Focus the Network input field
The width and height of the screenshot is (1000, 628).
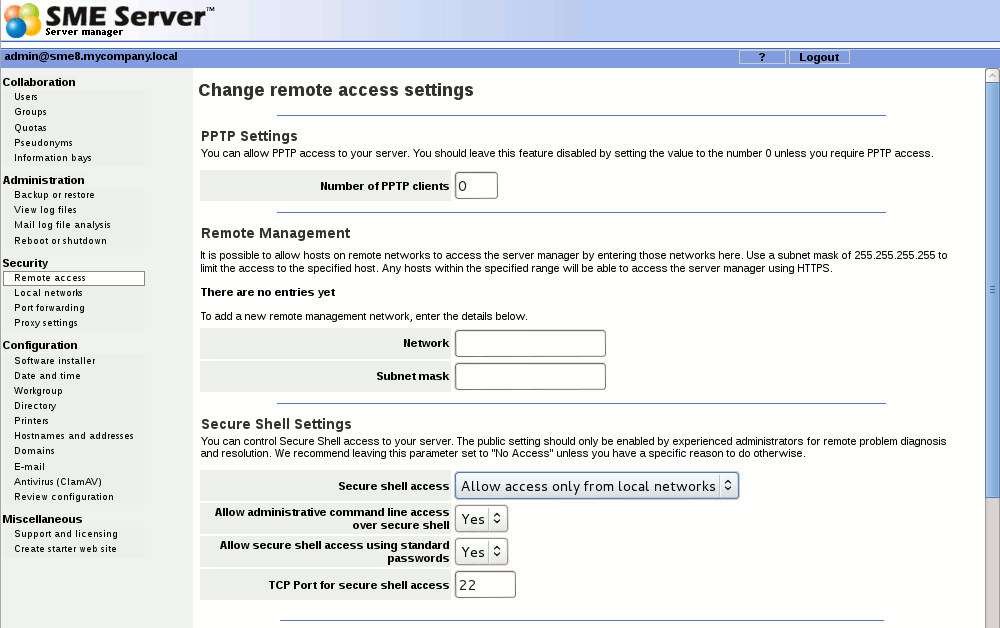pos(530,344)
